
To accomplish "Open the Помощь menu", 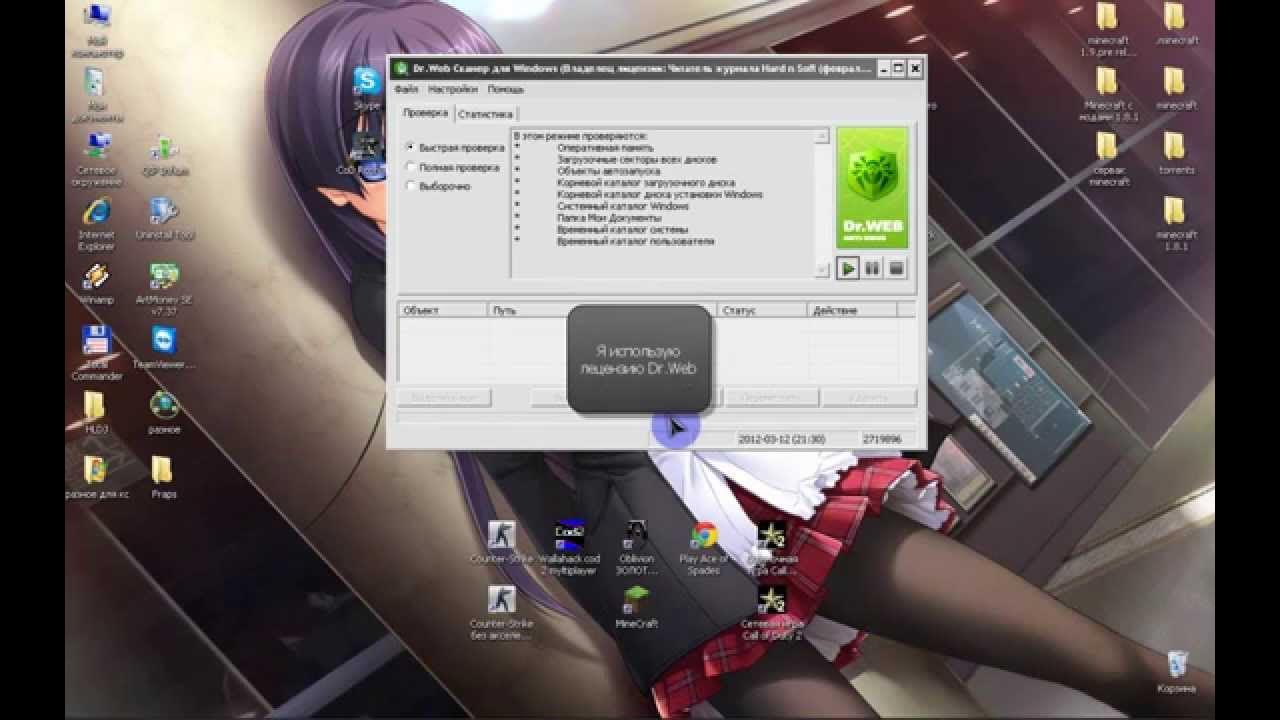I will (506, 90).
